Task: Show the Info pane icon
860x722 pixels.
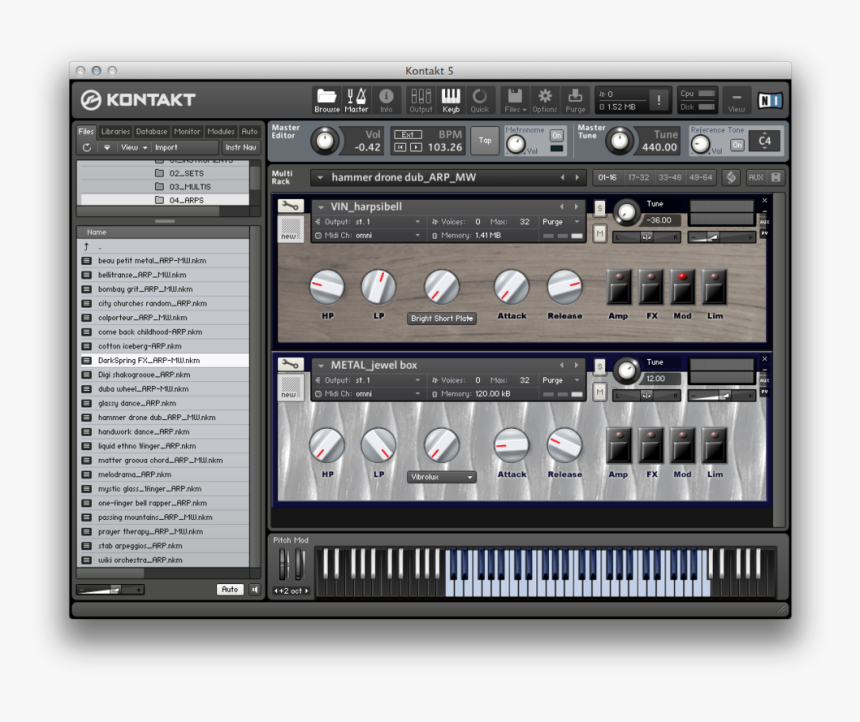Action: coord(386,100)
